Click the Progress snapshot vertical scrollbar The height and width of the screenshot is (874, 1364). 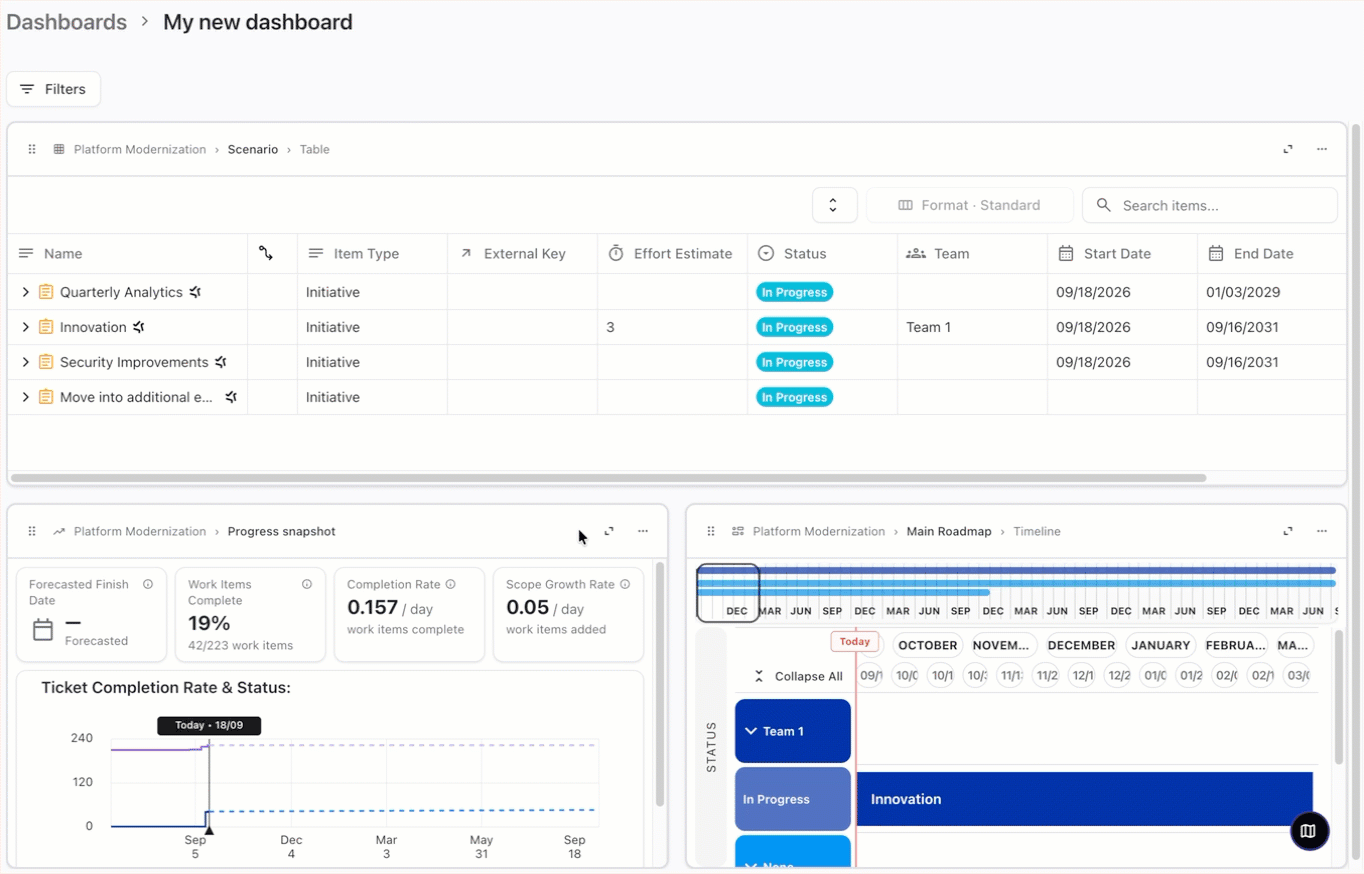pyautogui.click(x=660, y=685)
